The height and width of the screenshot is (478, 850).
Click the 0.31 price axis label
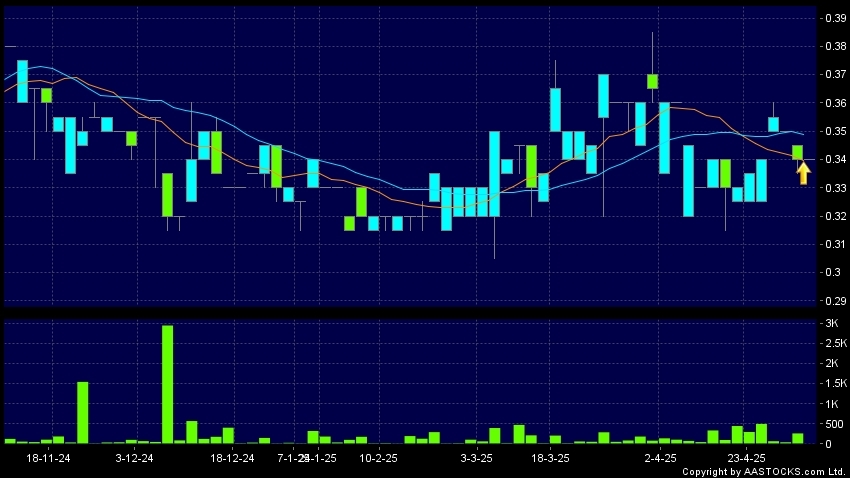tap(835, 244)
